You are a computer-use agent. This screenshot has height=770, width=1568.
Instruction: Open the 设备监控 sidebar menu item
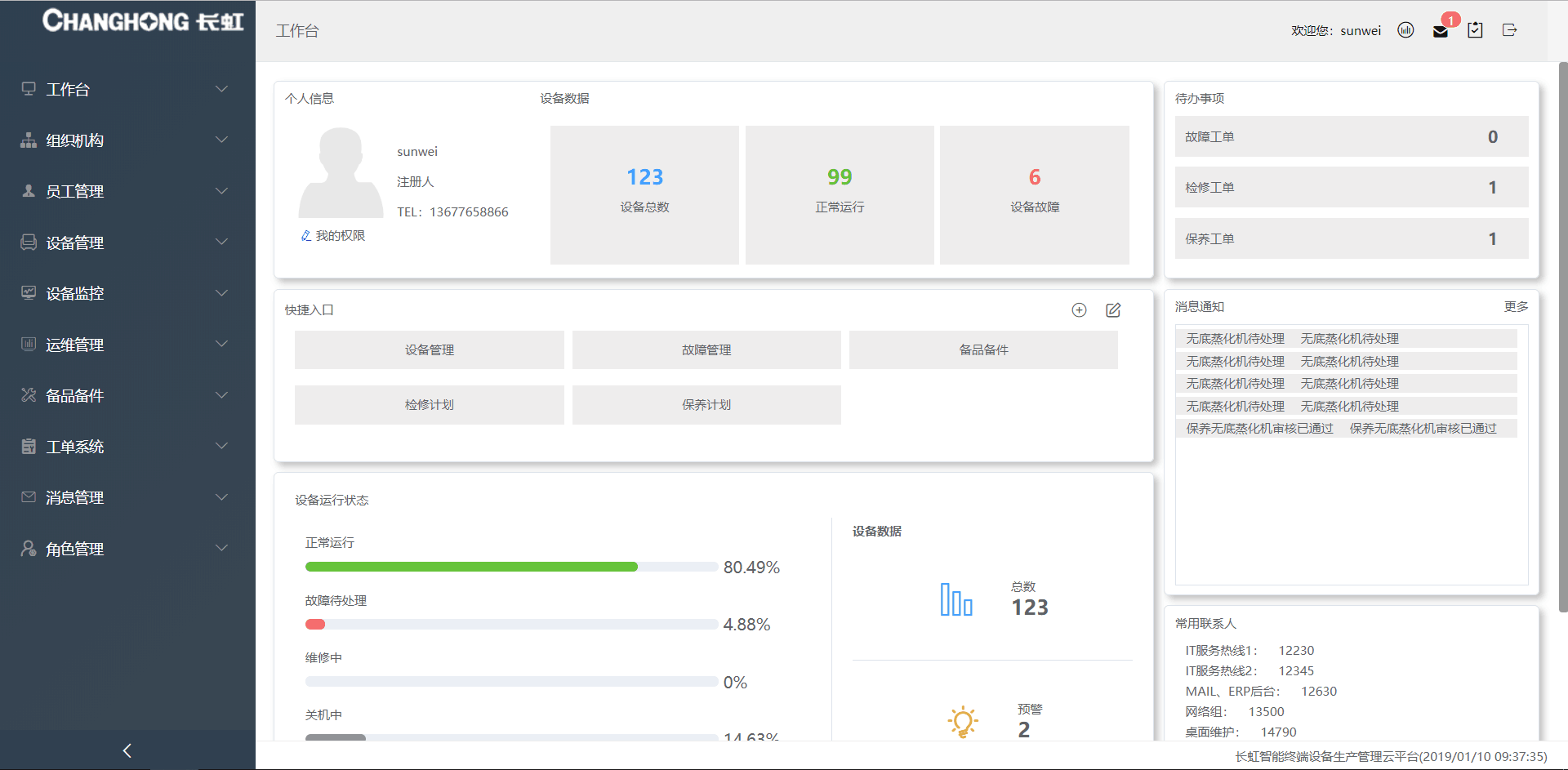(x=127, y=293)
